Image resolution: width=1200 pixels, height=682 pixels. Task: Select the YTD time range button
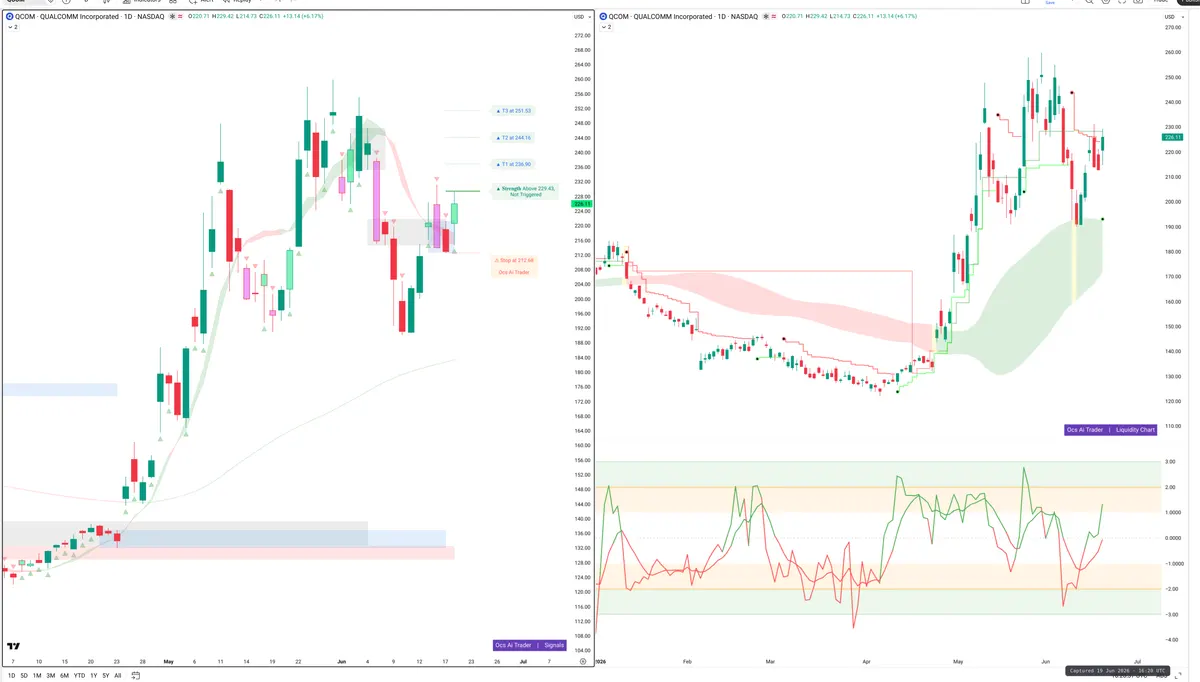pos(79,676)
